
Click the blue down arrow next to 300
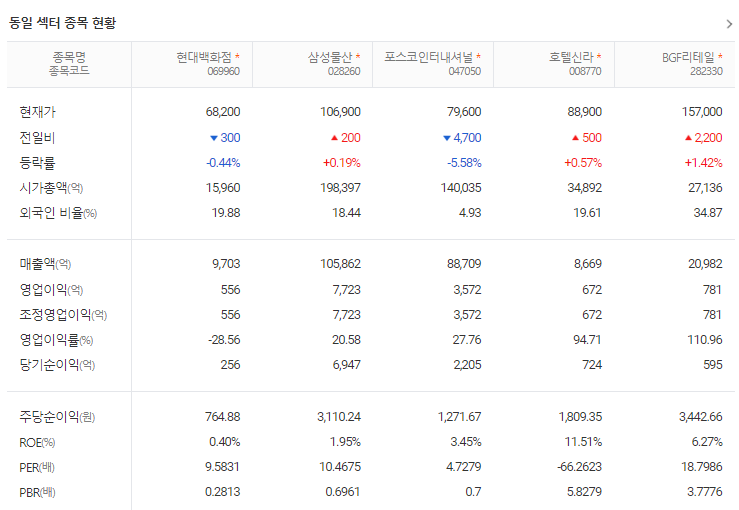click(x=213, y=138)
